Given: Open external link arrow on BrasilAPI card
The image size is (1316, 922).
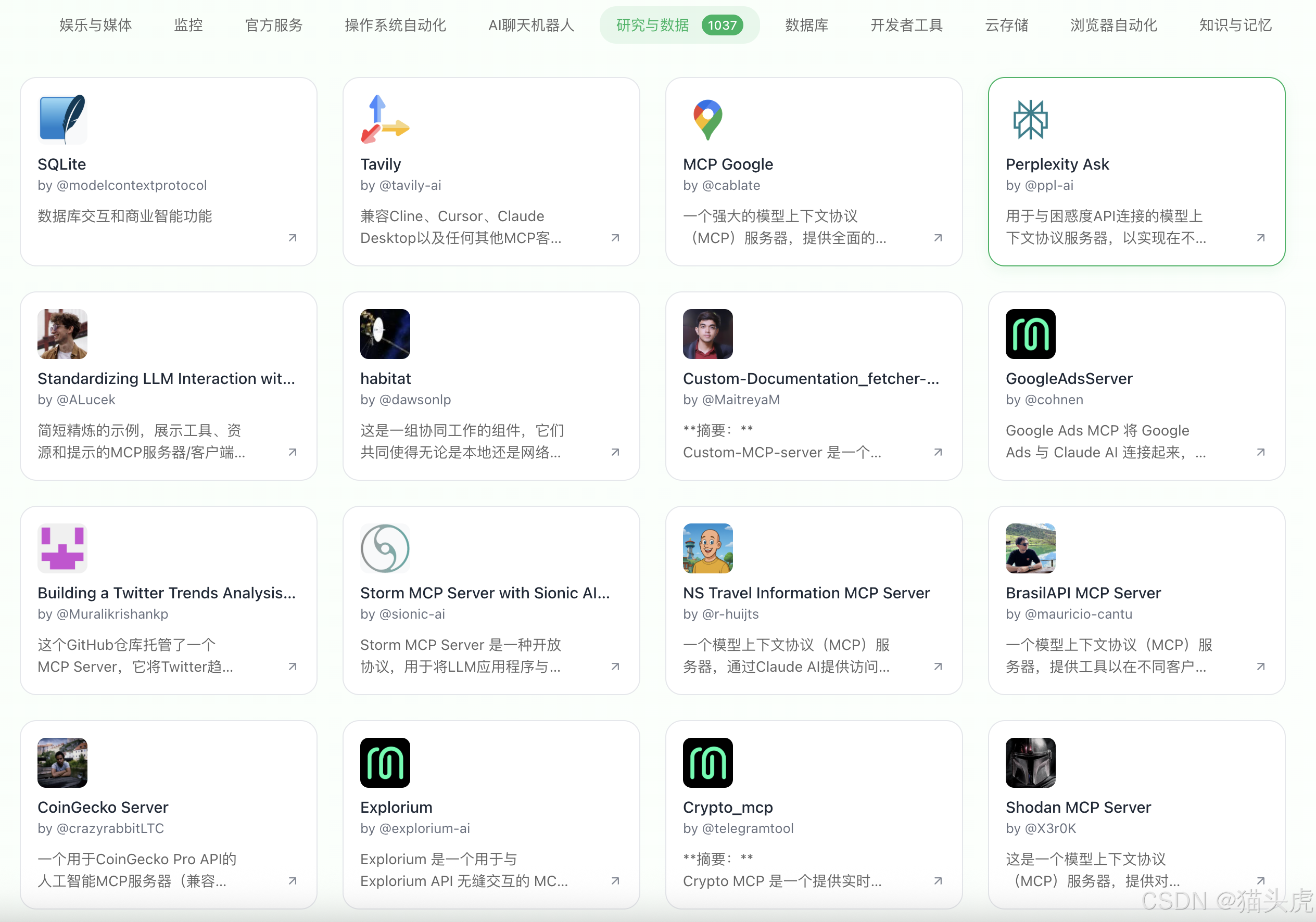Looking at the screenshot, I should point(1261,667).
